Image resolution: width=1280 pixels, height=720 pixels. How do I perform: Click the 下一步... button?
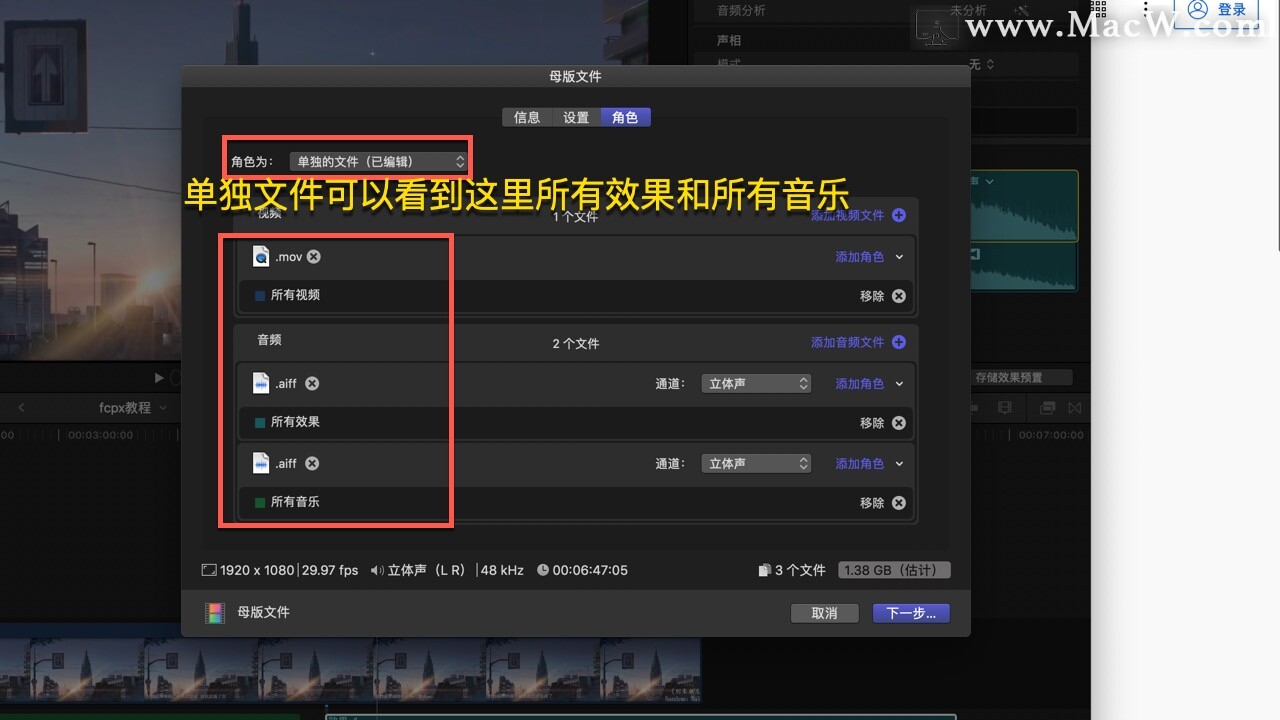[x=911, y=613]
